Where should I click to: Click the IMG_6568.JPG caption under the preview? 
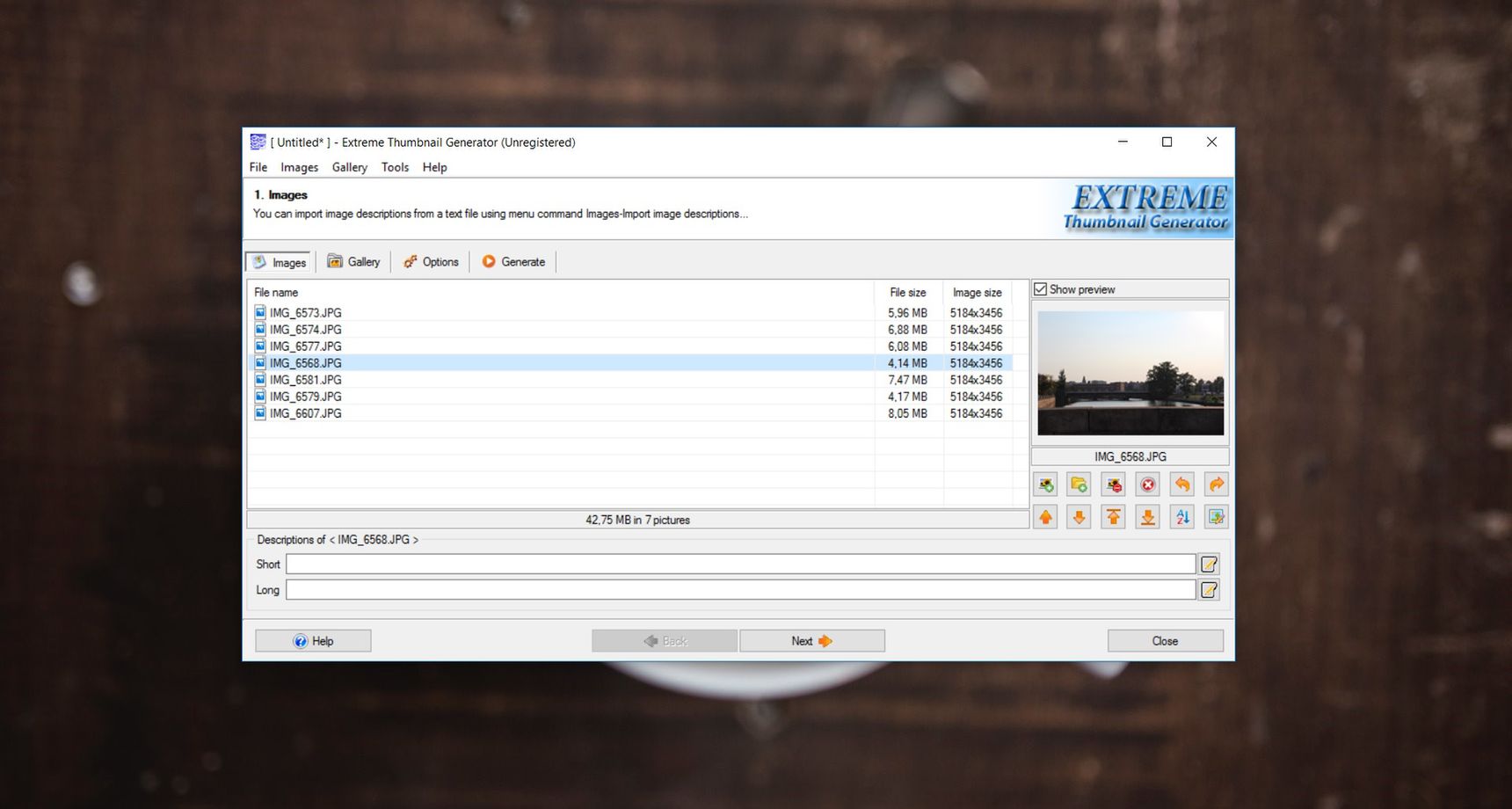[x=1130, y=457]
